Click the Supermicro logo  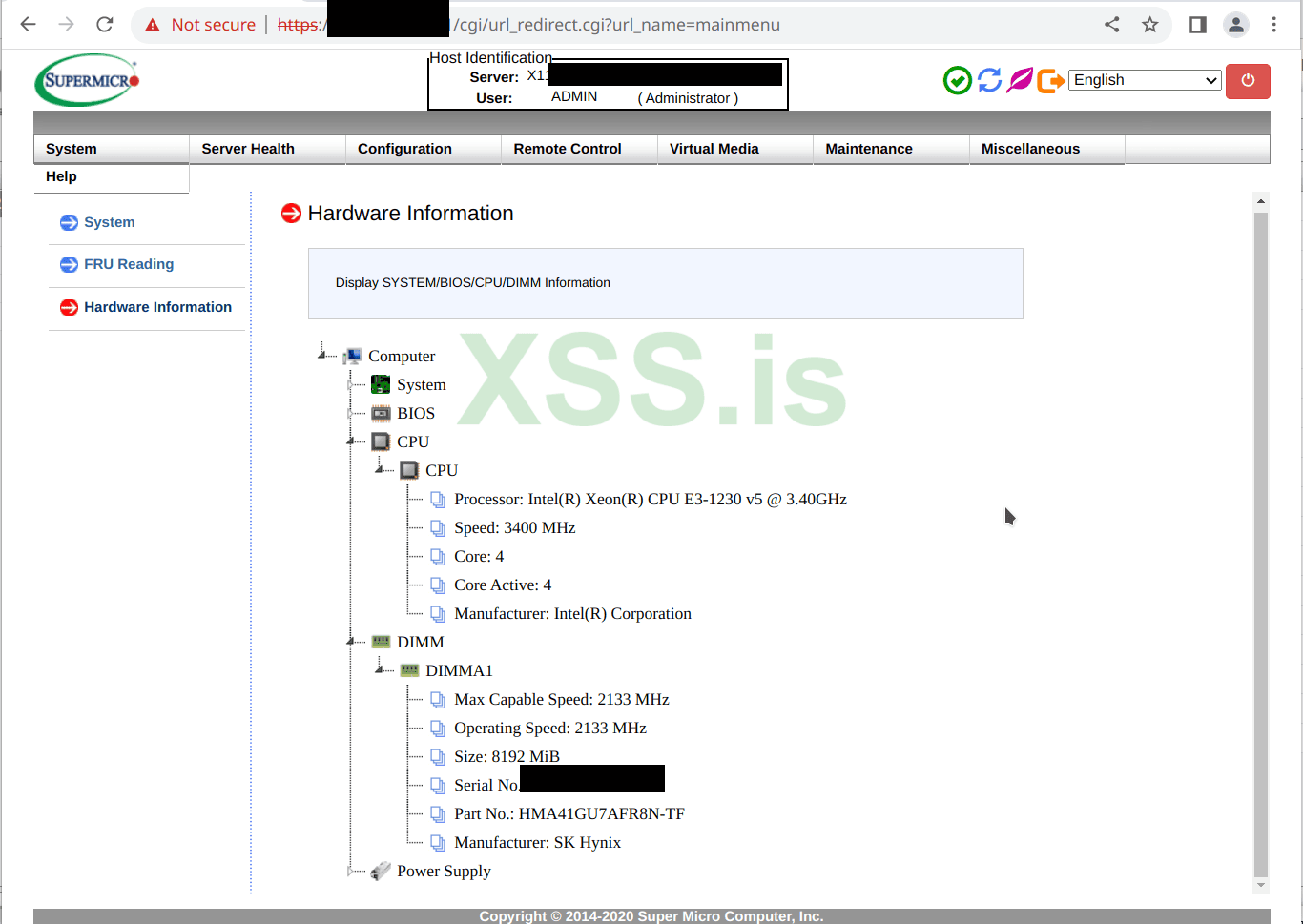(85, 80)
